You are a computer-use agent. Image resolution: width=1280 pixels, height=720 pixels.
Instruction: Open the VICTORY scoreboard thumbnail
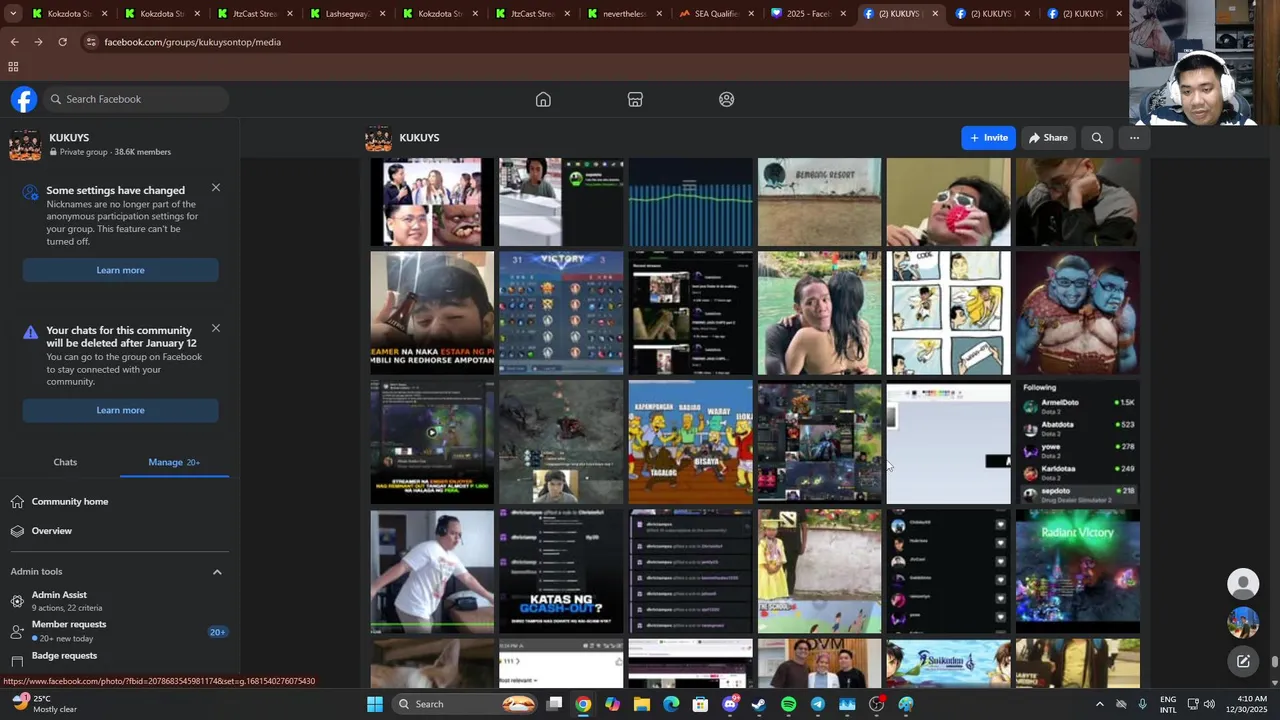click(561, 312)
